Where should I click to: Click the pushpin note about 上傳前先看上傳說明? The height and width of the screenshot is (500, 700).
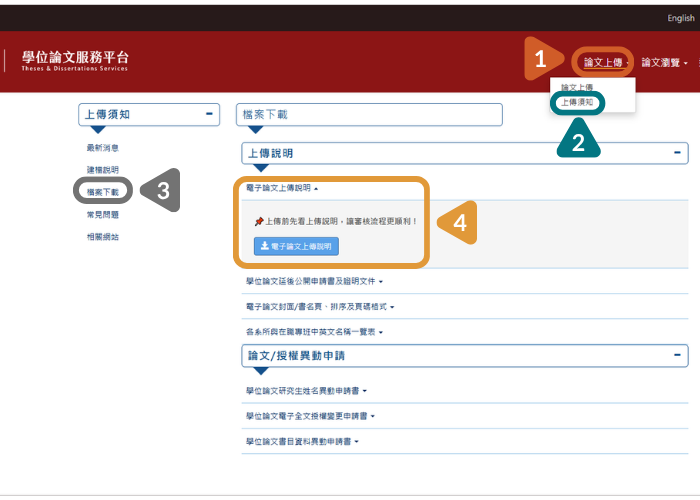coord(336,221)
